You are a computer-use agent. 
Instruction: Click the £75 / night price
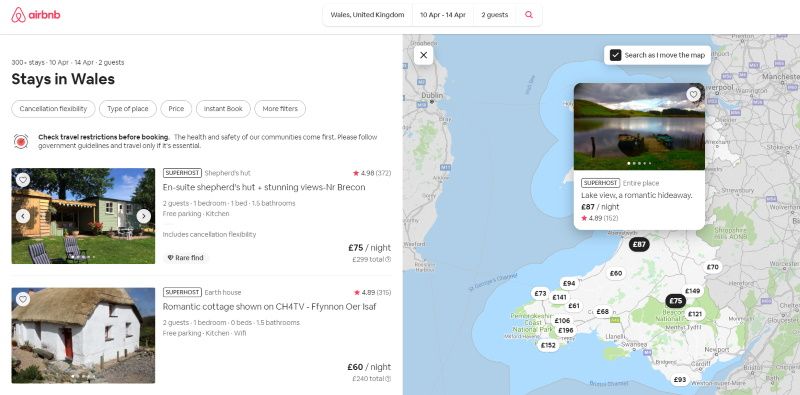[x=369, y=248]
